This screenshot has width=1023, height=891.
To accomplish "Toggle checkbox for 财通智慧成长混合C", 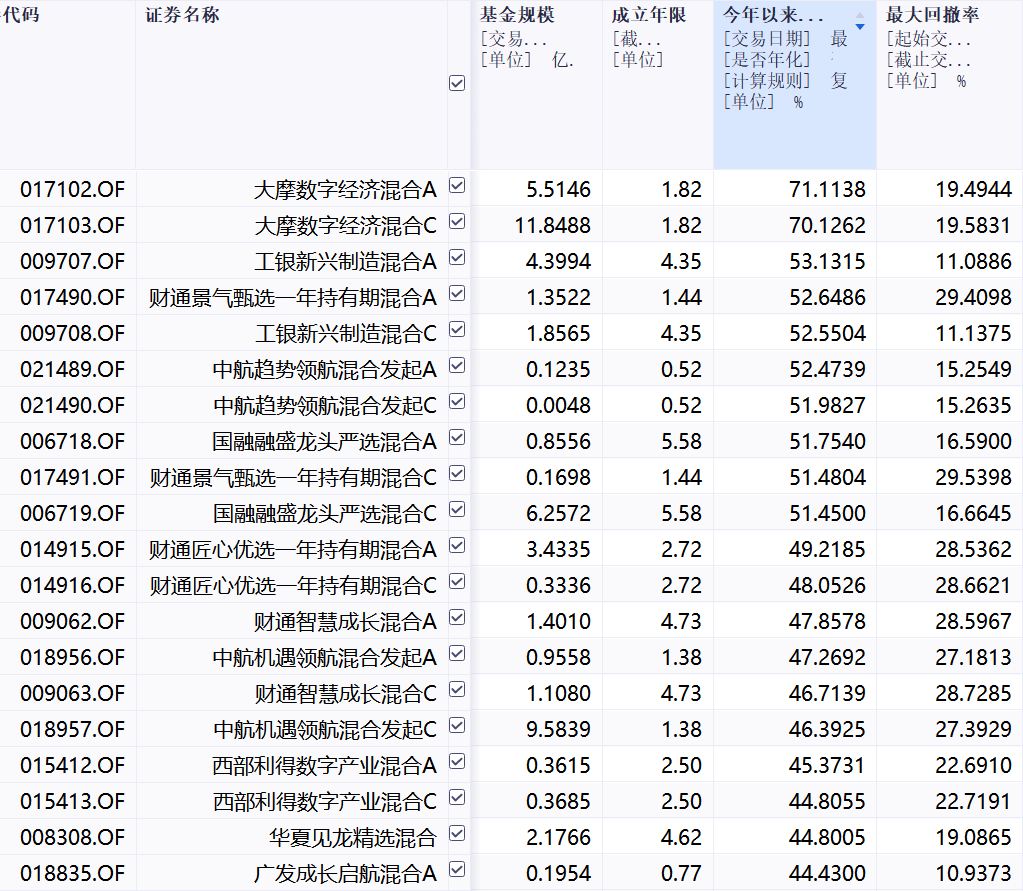I will pyautogui.click(x=457, y=689).
